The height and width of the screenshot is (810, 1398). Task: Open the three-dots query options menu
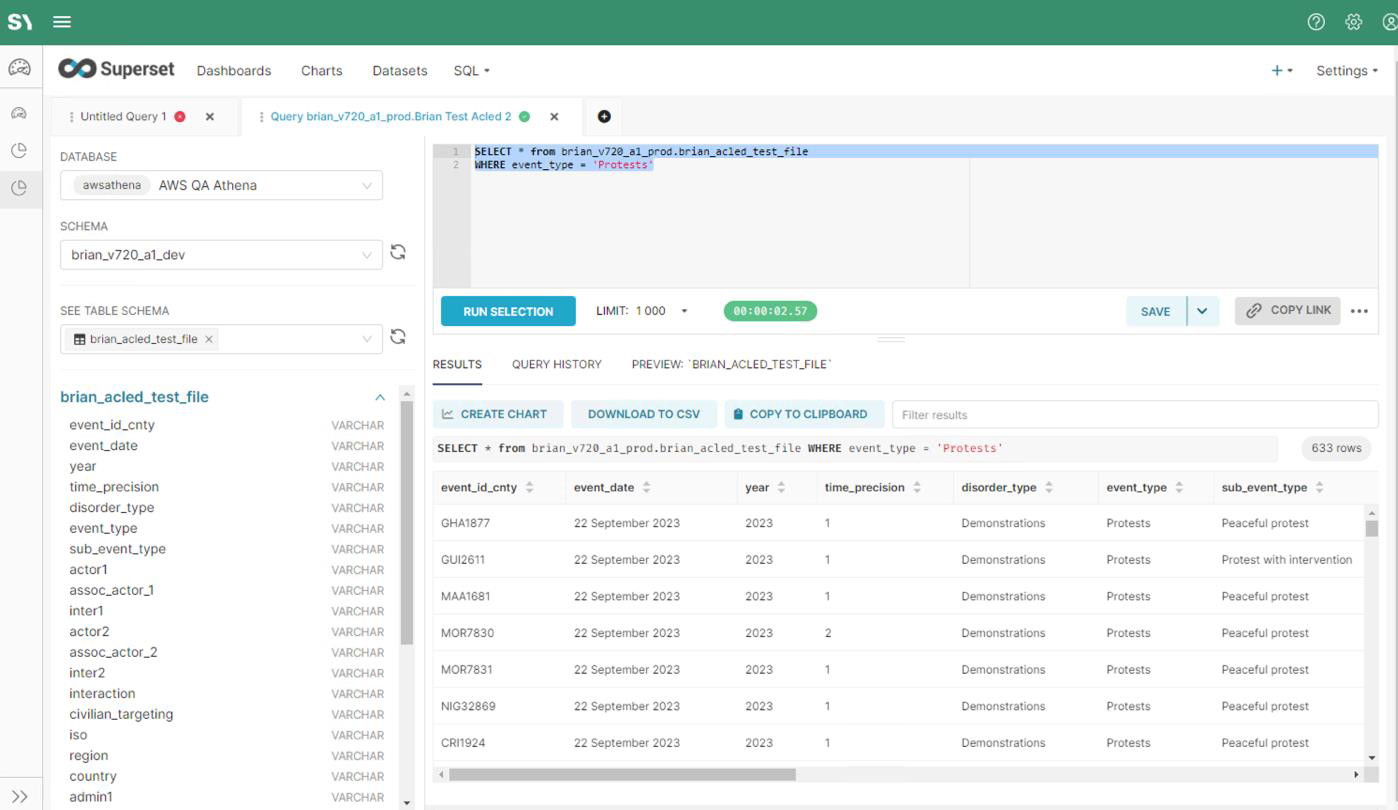coord(1358,311)
